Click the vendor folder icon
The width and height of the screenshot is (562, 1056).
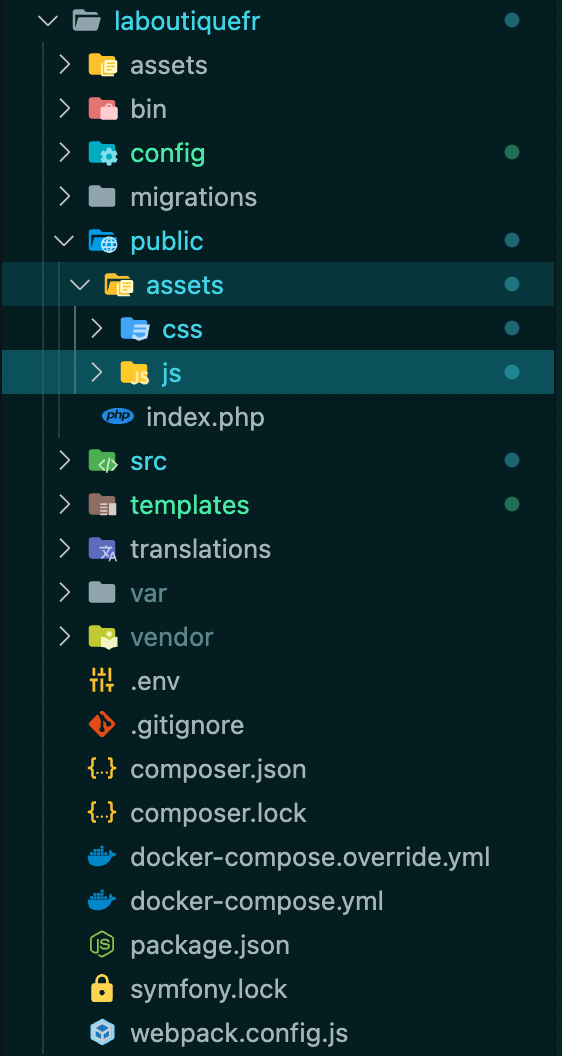(102, 636)
